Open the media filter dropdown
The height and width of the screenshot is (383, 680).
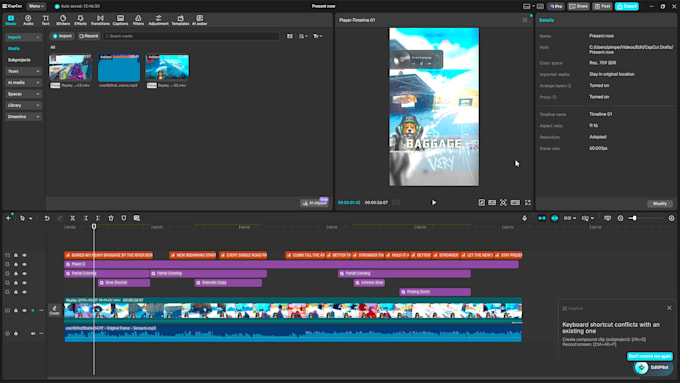click(x=317, y=36)
